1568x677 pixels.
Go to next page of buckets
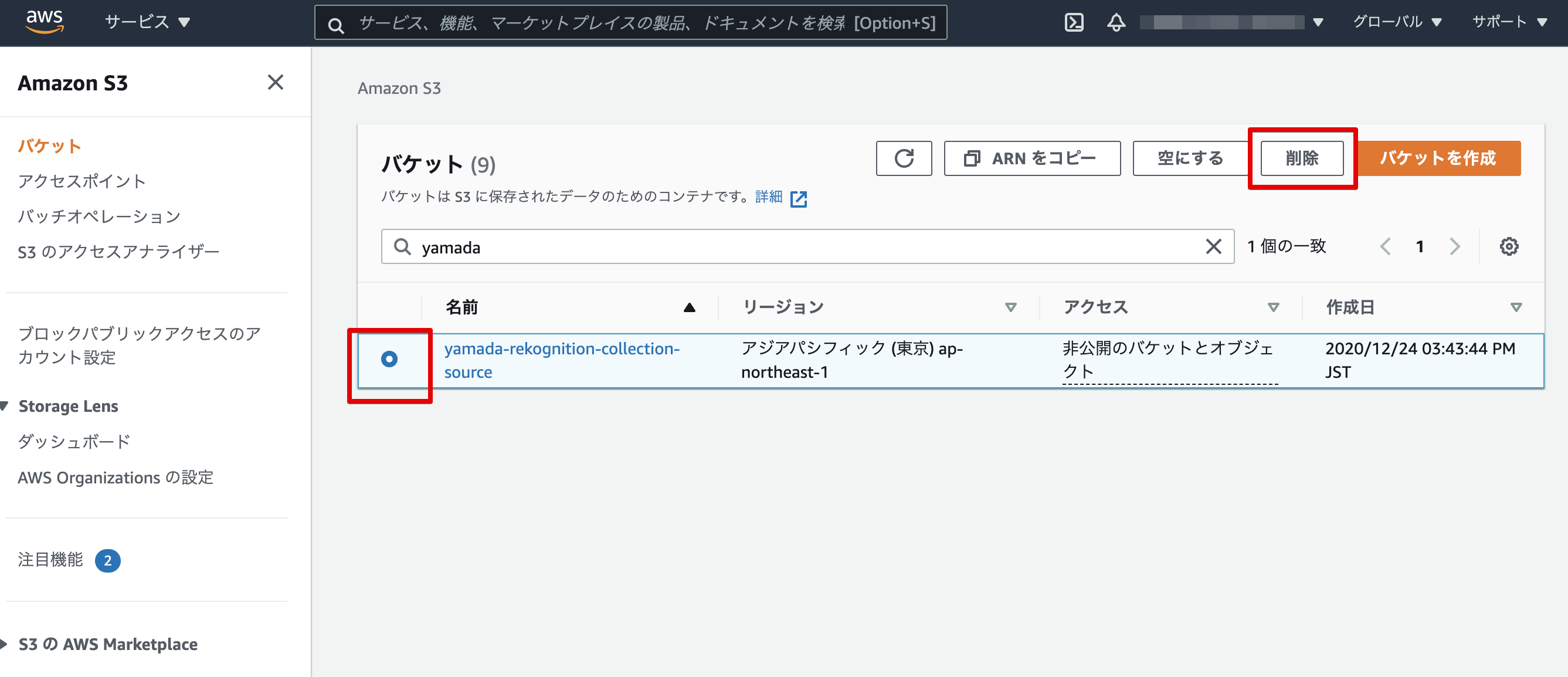click(x=1454, y=246)
